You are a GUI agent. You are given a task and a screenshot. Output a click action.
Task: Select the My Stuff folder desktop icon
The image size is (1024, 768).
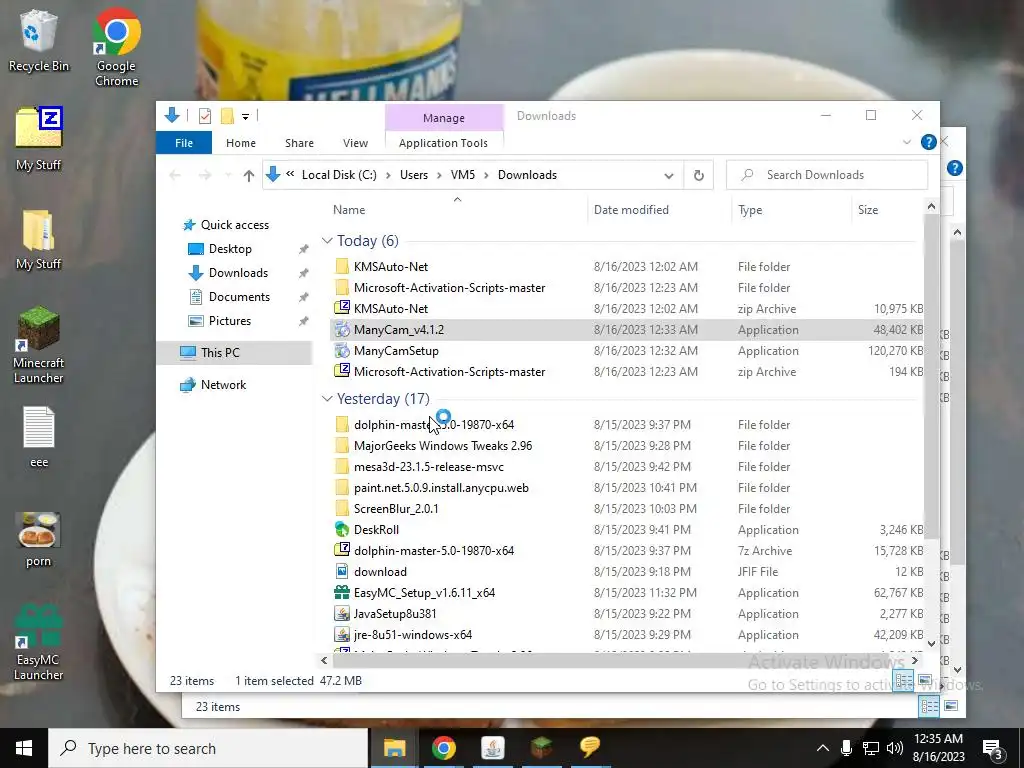pyautogui.click(x=39, y=239)
